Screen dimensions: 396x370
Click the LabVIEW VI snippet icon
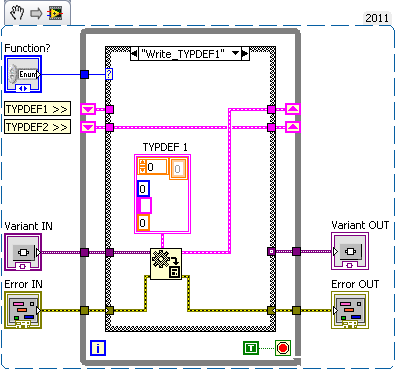[x=55, y=13]
